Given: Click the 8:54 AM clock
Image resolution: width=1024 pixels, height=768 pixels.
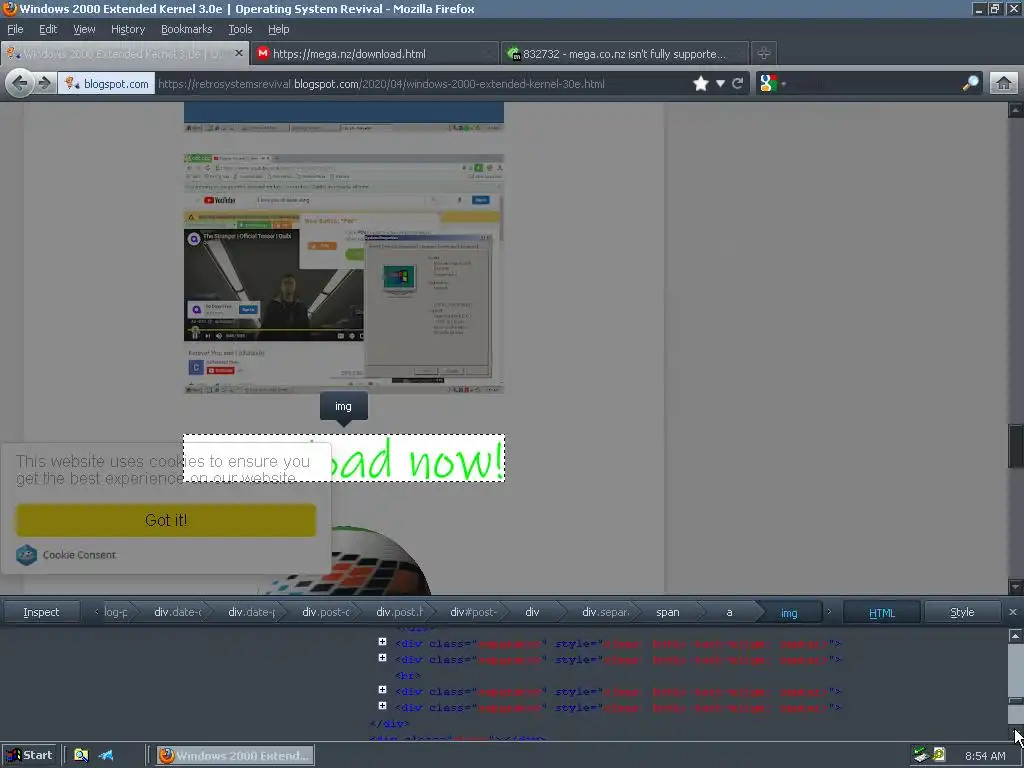Looking at the screenshot, I should click(985, 756).
